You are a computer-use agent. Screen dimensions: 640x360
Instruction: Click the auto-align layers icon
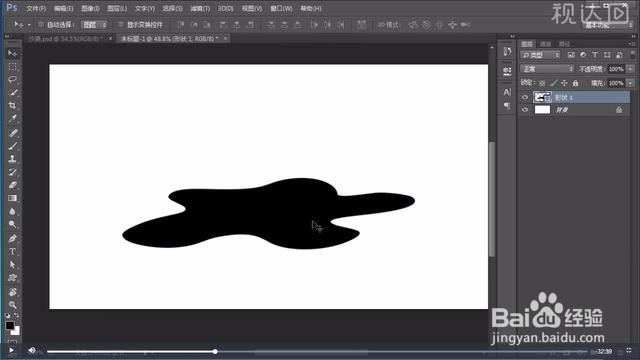pyautogui.click(x=362, y=24)
